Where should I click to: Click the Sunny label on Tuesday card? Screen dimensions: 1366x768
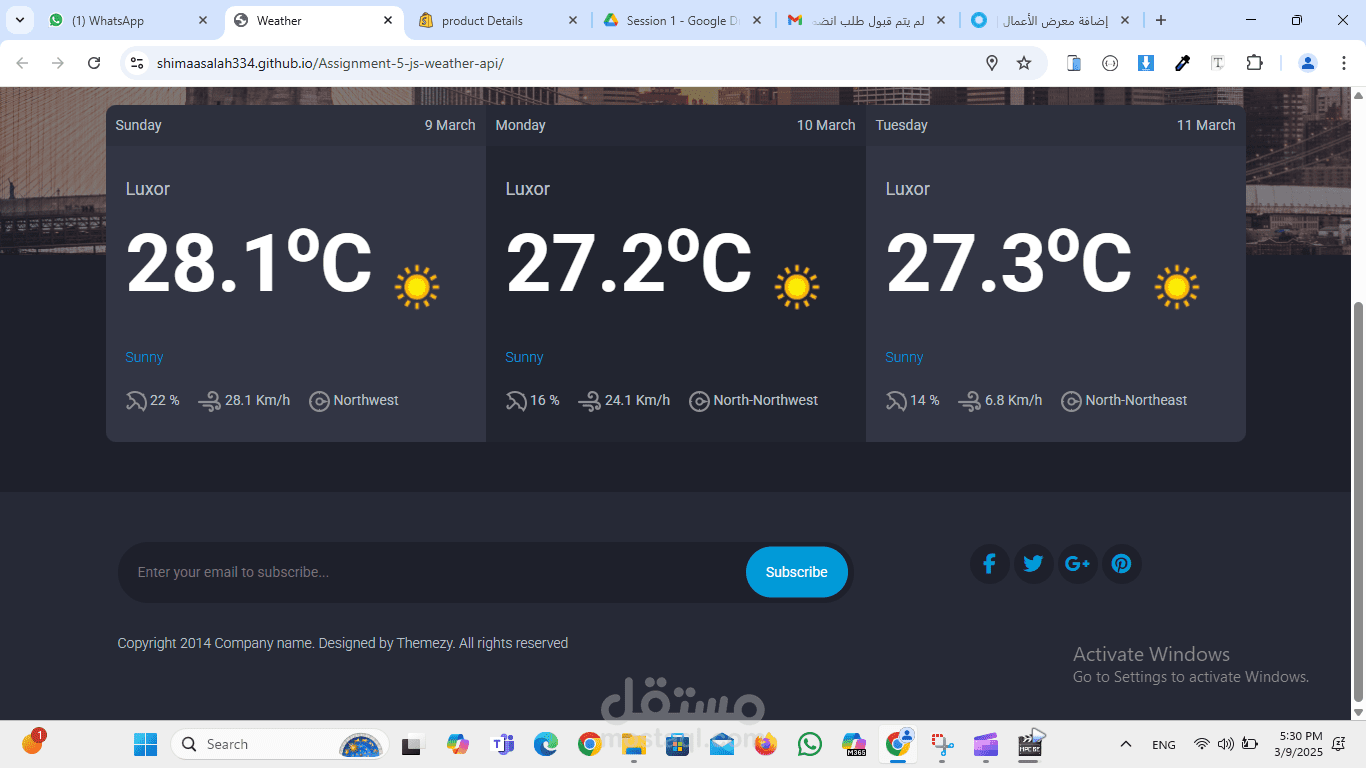(x=904, y=357)
